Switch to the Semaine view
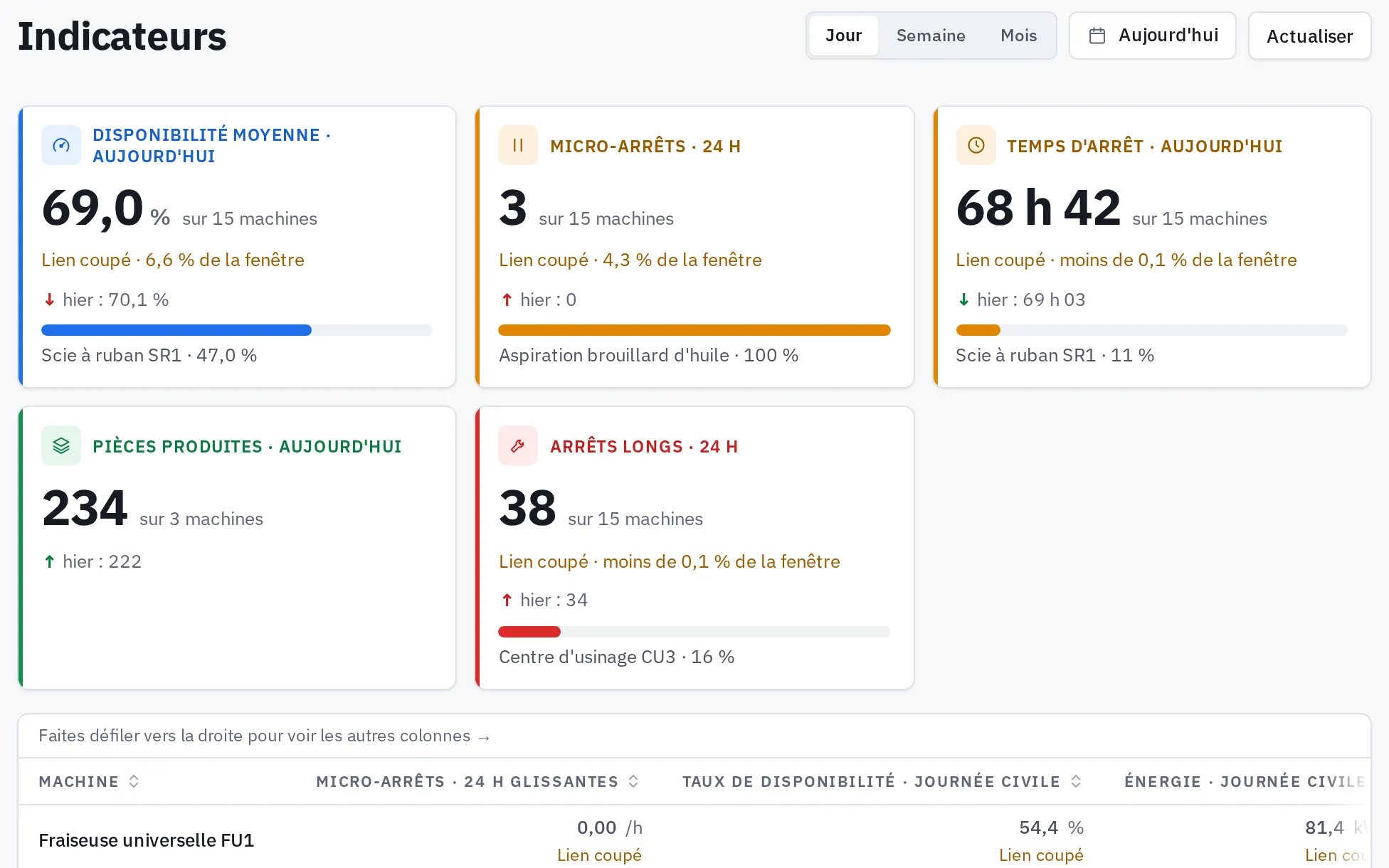 (x=931, y=36)
